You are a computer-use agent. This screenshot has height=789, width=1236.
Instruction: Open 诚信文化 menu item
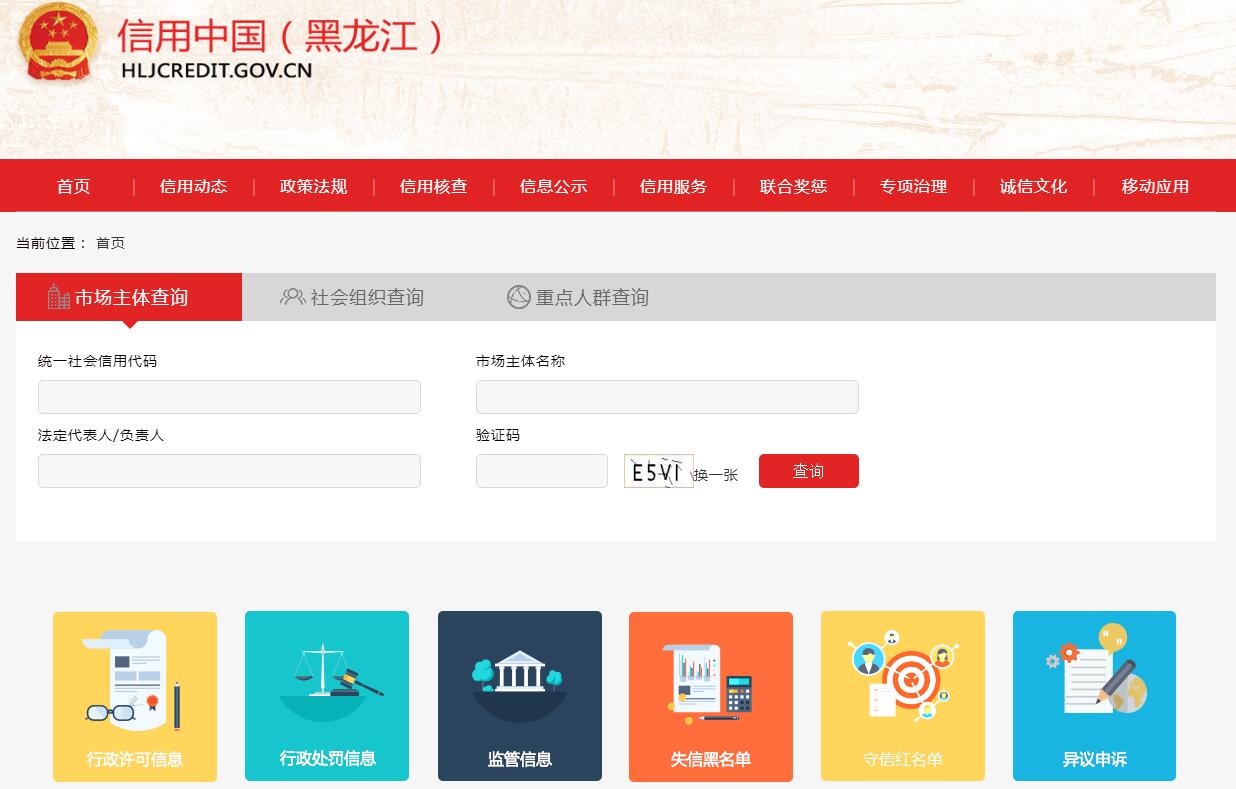tap(1034, 186)
